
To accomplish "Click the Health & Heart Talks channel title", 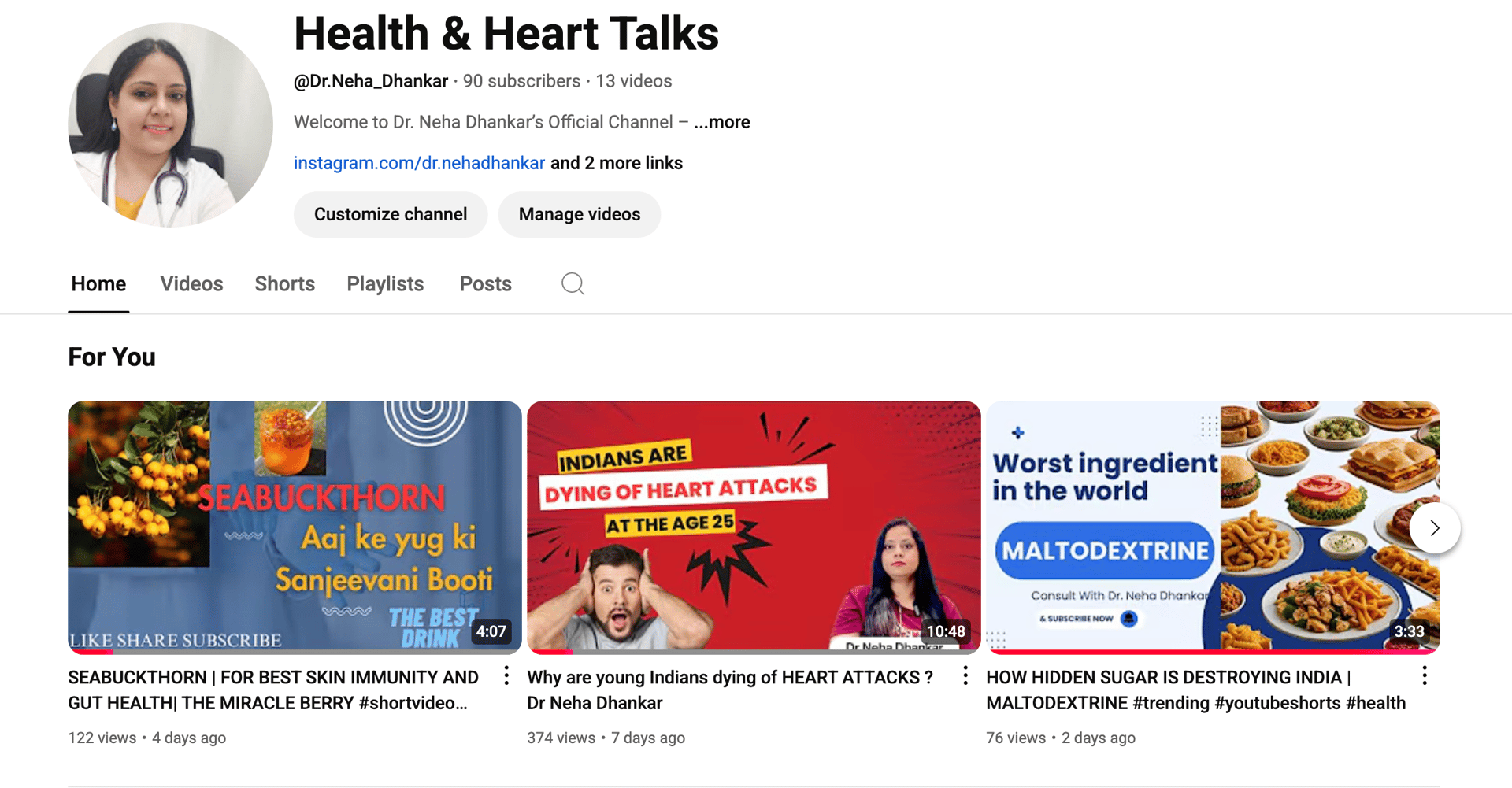I will 506,34.
